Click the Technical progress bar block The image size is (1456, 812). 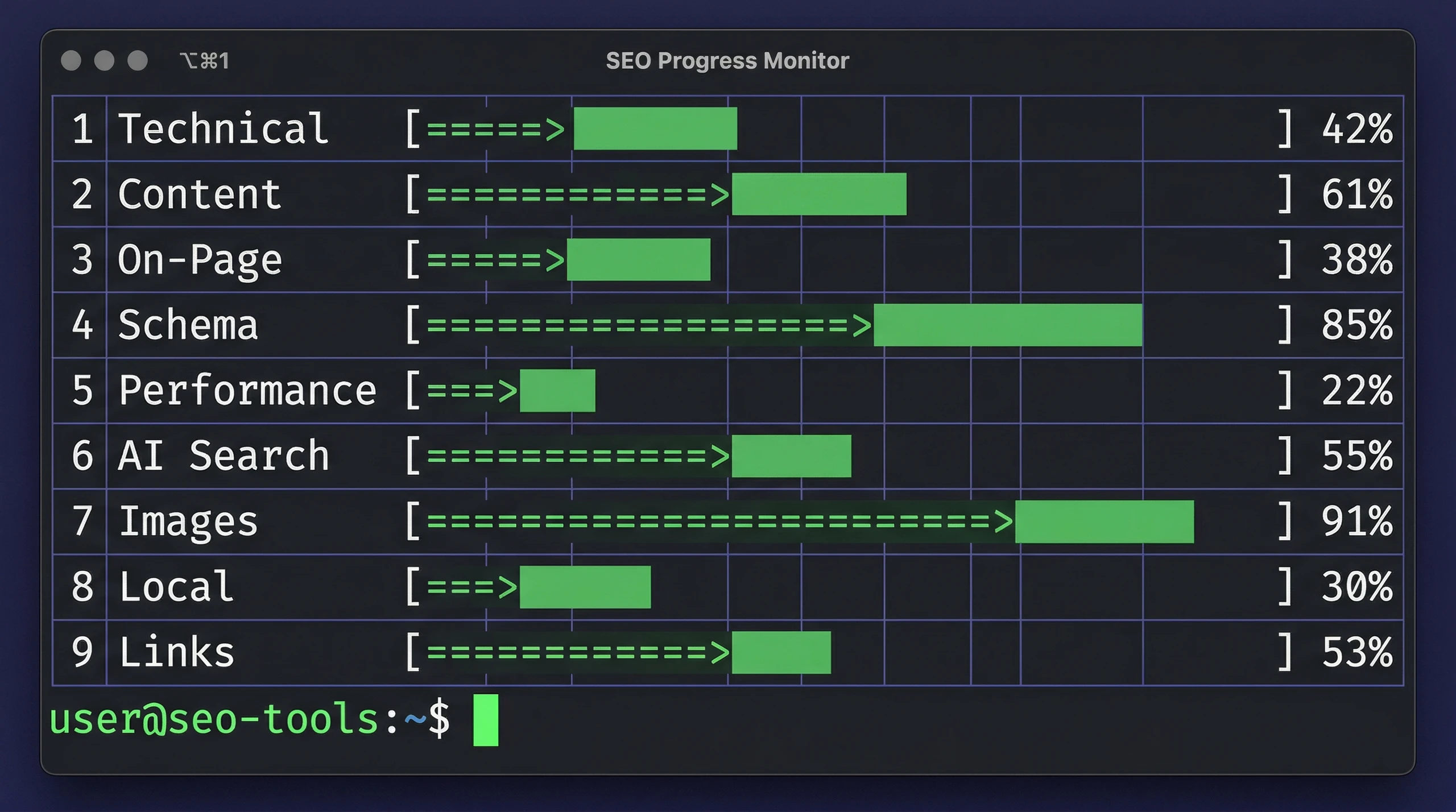pyautogui.click(x=655, y=129)
